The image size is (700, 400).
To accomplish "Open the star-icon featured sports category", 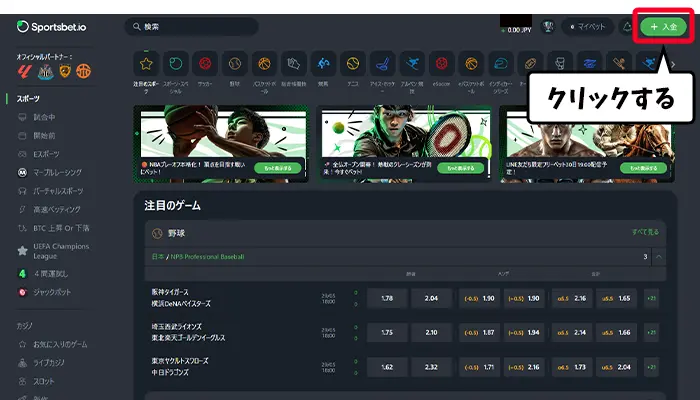I will [x=146, y=64].
